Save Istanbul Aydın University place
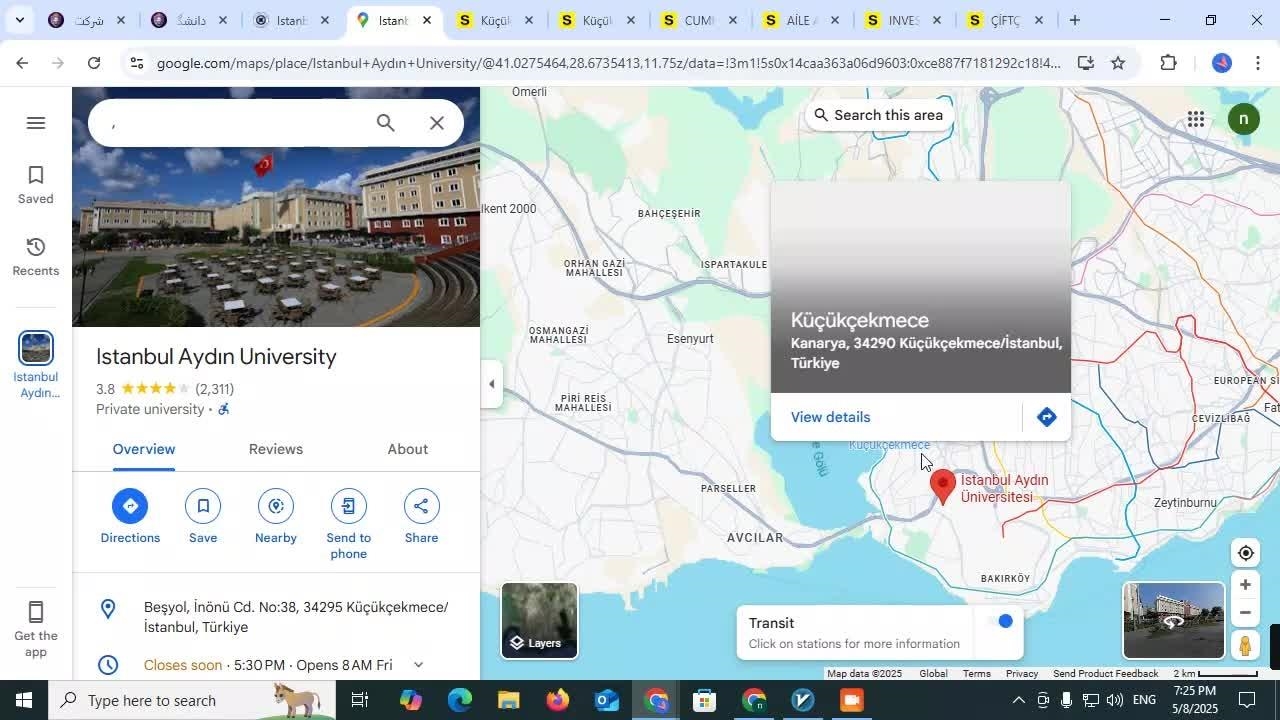Screen dimensions: 1280x720 (x=203, y=506)
